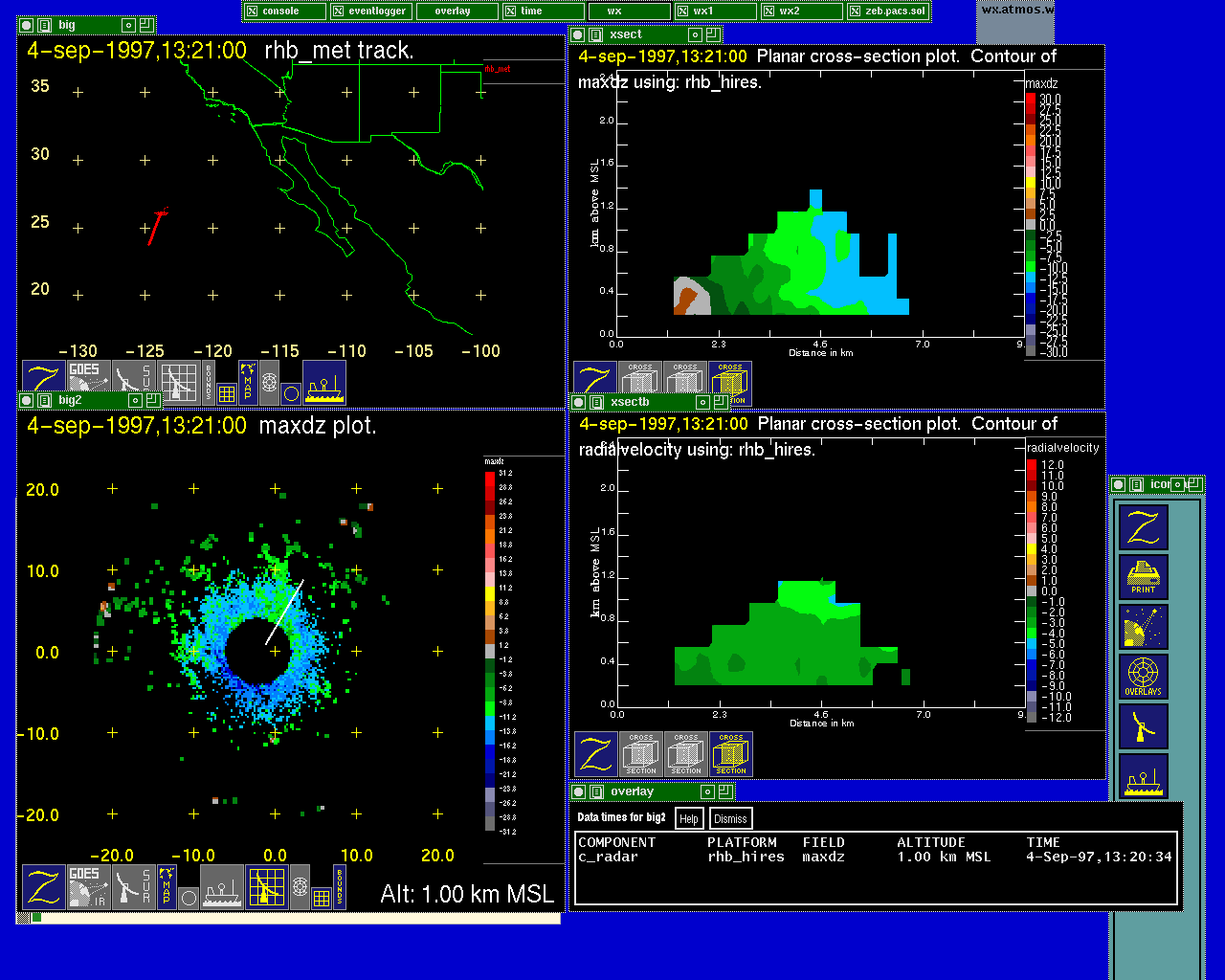Click the PRINT icon in the icon bar
The height and width of the screenshot is (980, 1225).
1144,577
